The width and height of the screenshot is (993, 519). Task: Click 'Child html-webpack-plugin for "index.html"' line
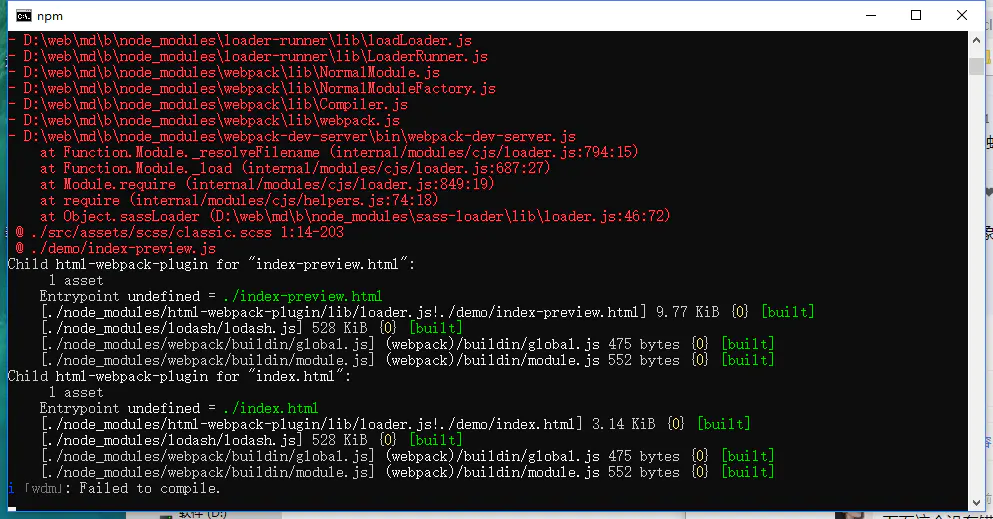click(179, 377)
